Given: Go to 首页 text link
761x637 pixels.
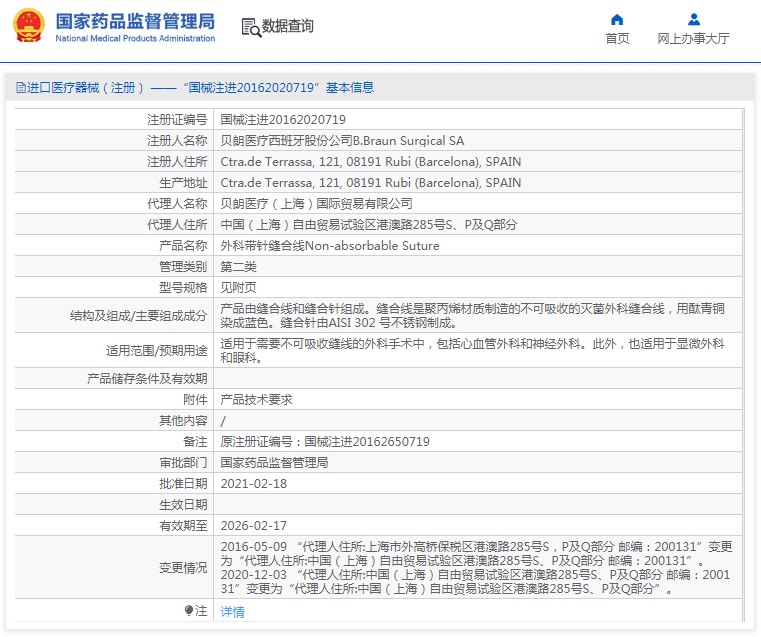Looking at the screenshot, I should (x=617, y=39).
